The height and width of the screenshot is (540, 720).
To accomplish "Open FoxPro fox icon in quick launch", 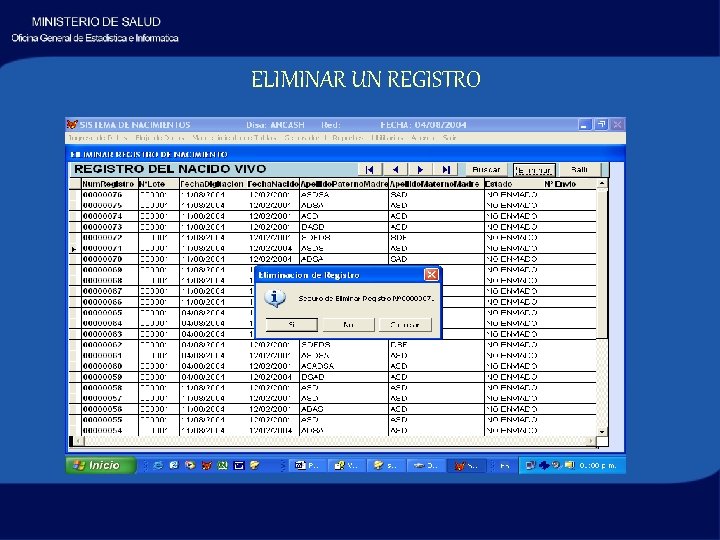I will (207, 465).
